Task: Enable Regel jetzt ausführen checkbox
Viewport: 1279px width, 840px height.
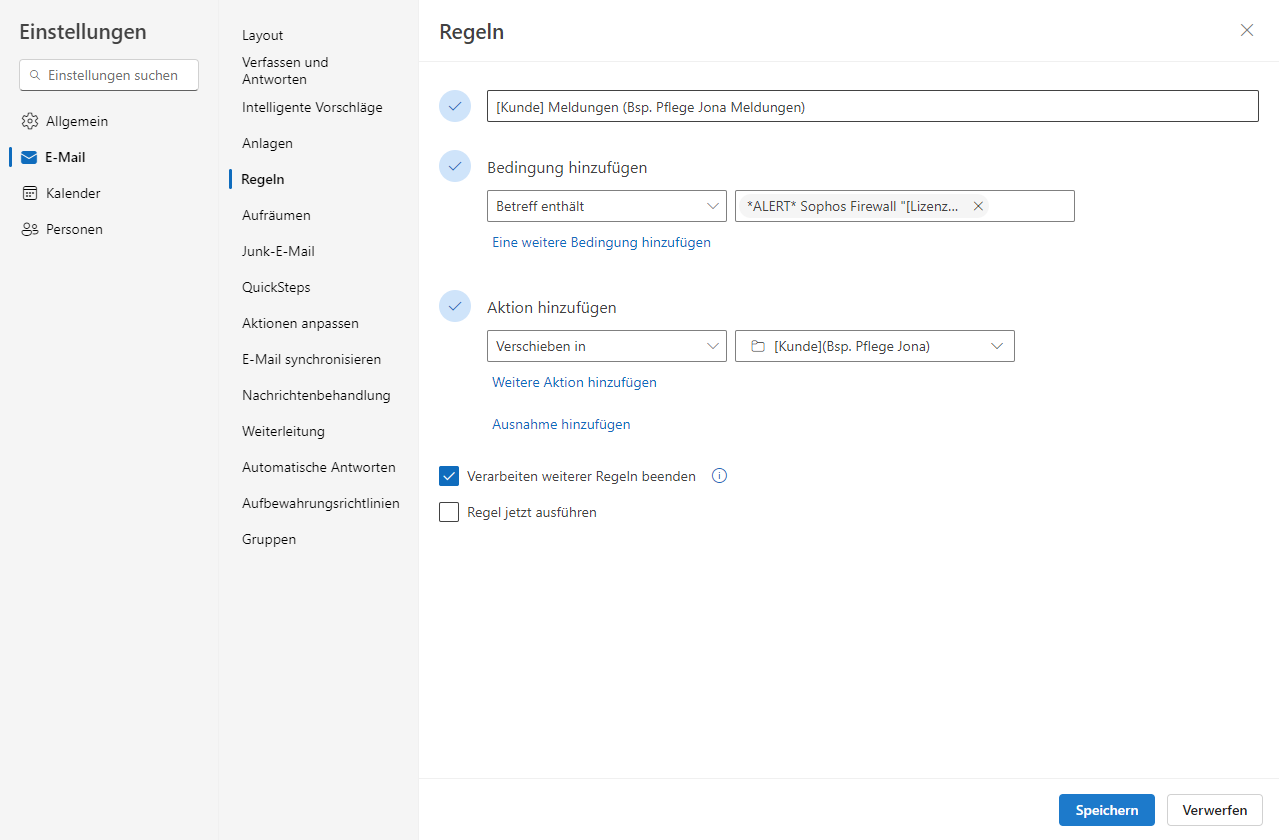Action: tap(449, 512)
